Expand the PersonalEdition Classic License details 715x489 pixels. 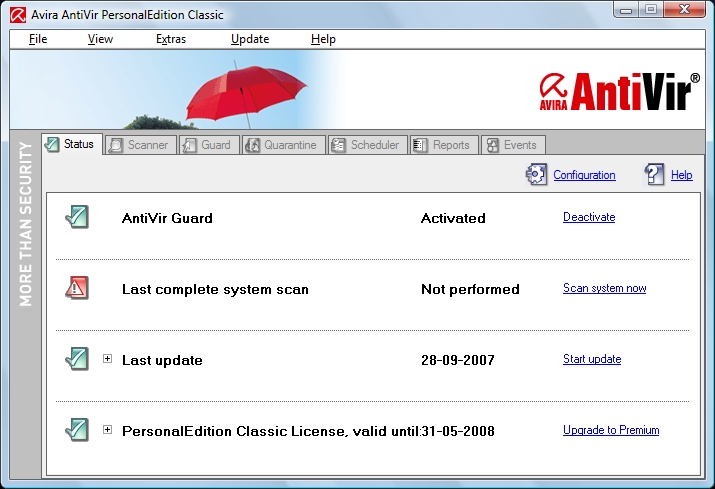[x=108, y=430]
